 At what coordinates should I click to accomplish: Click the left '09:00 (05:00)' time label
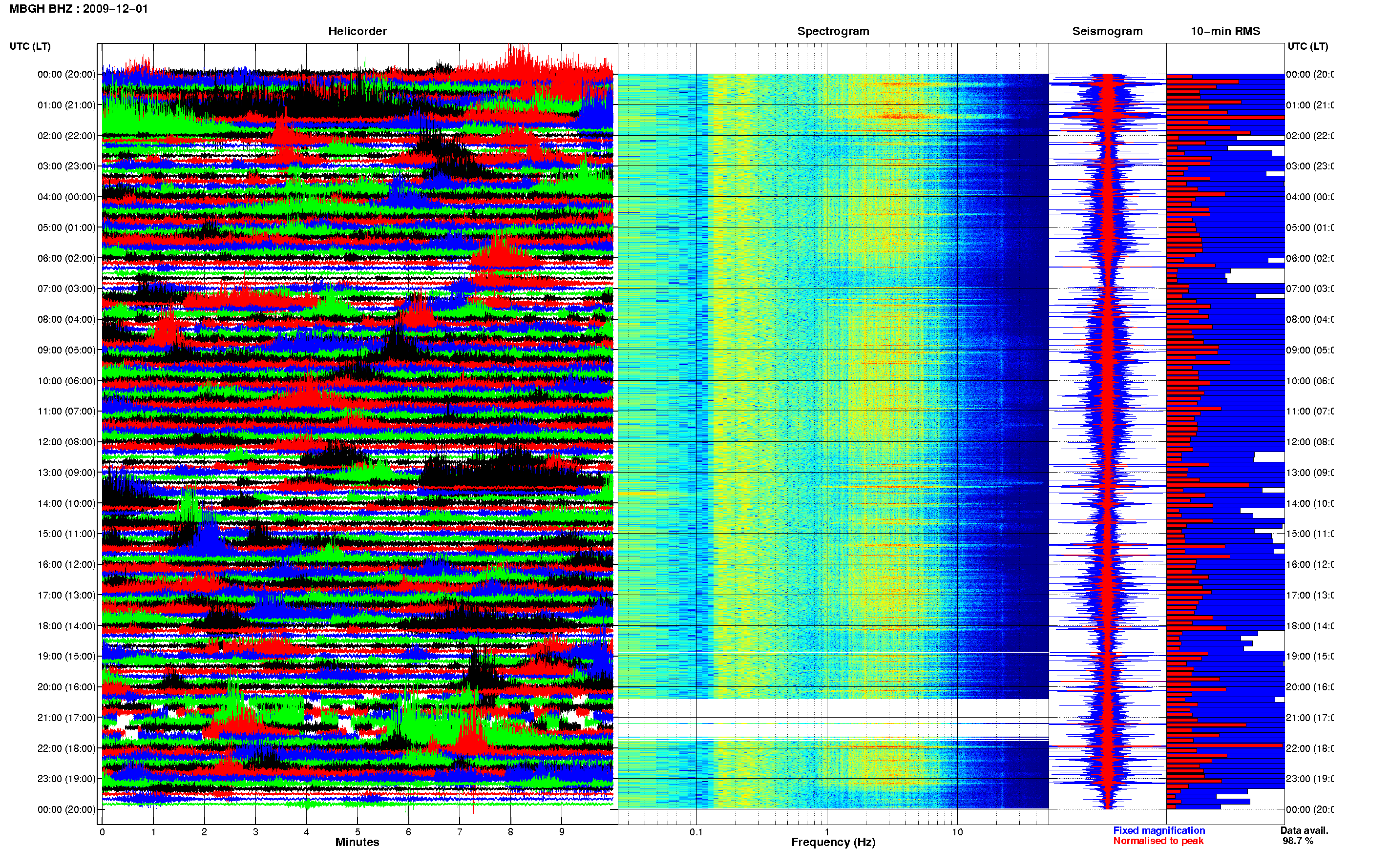(x=66, y=350)
